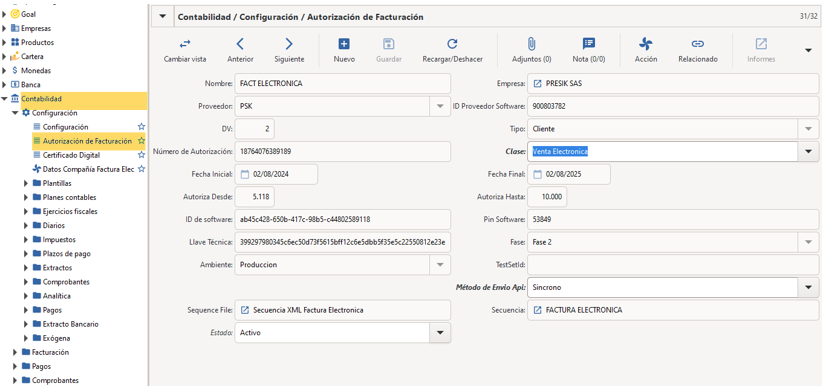Open the Acción menu icon
Viewport: 822px width, 389px height.
(x=645, y=44)
